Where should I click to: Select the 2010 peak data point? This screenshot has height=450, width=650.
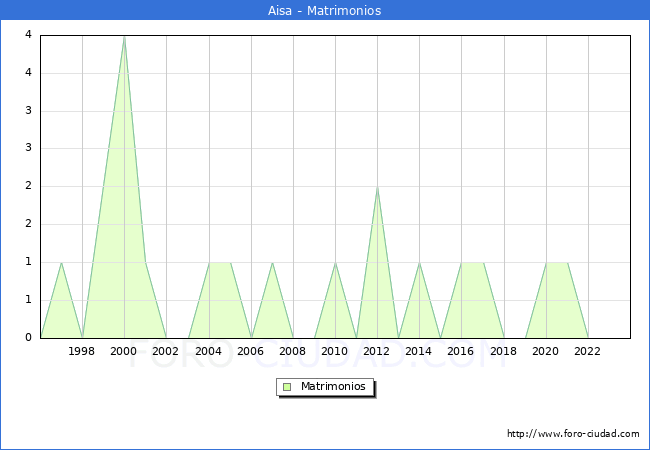(x=335, y=262)
